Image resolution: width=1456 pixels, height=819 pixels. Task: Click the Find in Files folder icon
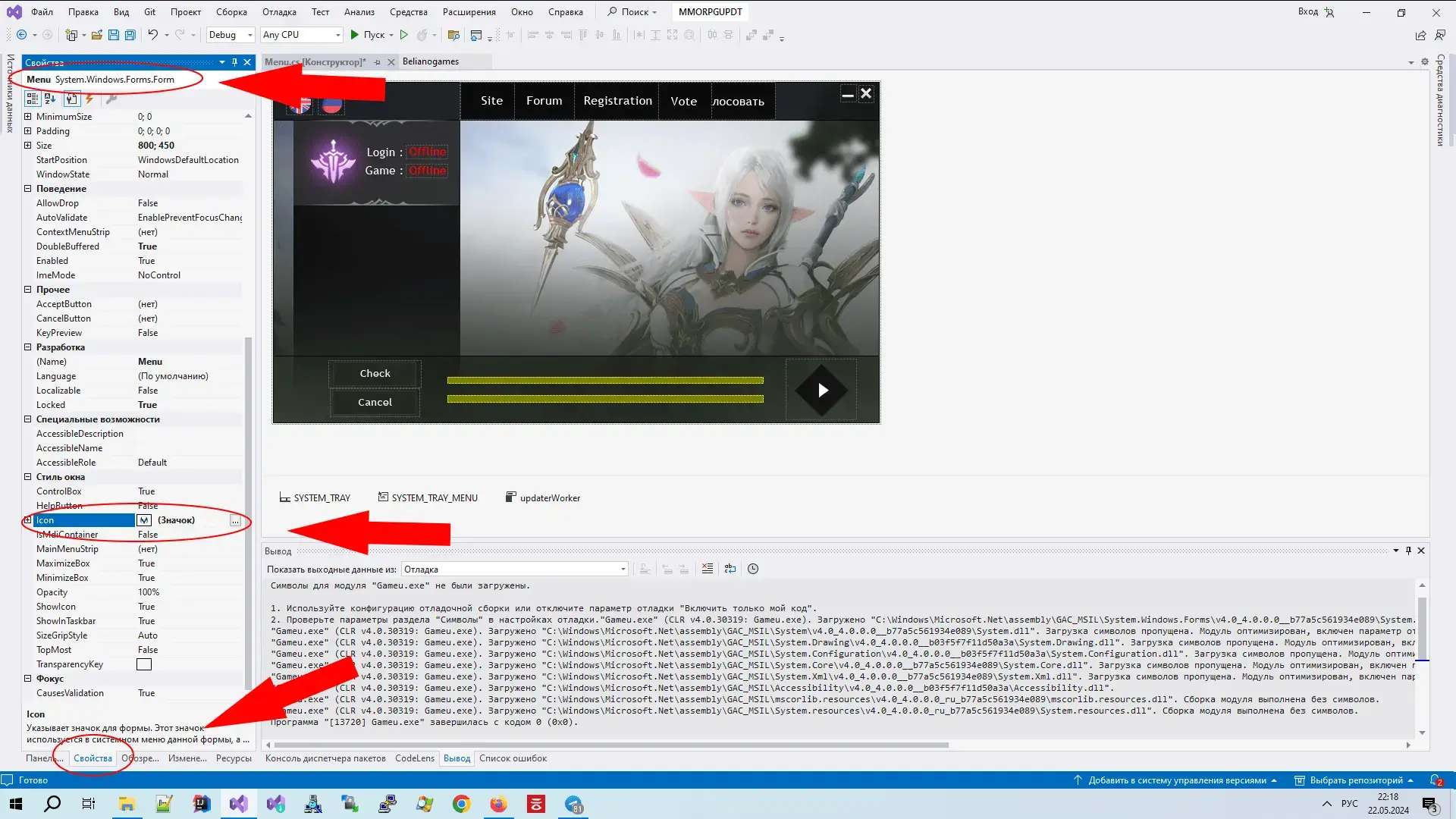point(453,35)
